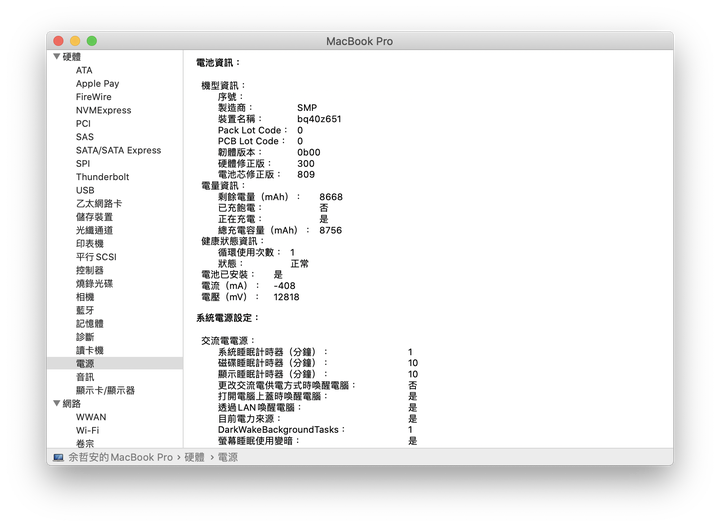Click the 機型資訊 subheading
Image resolution: width=720 pixels, height=527 pixels.
(x=223, y=85)
